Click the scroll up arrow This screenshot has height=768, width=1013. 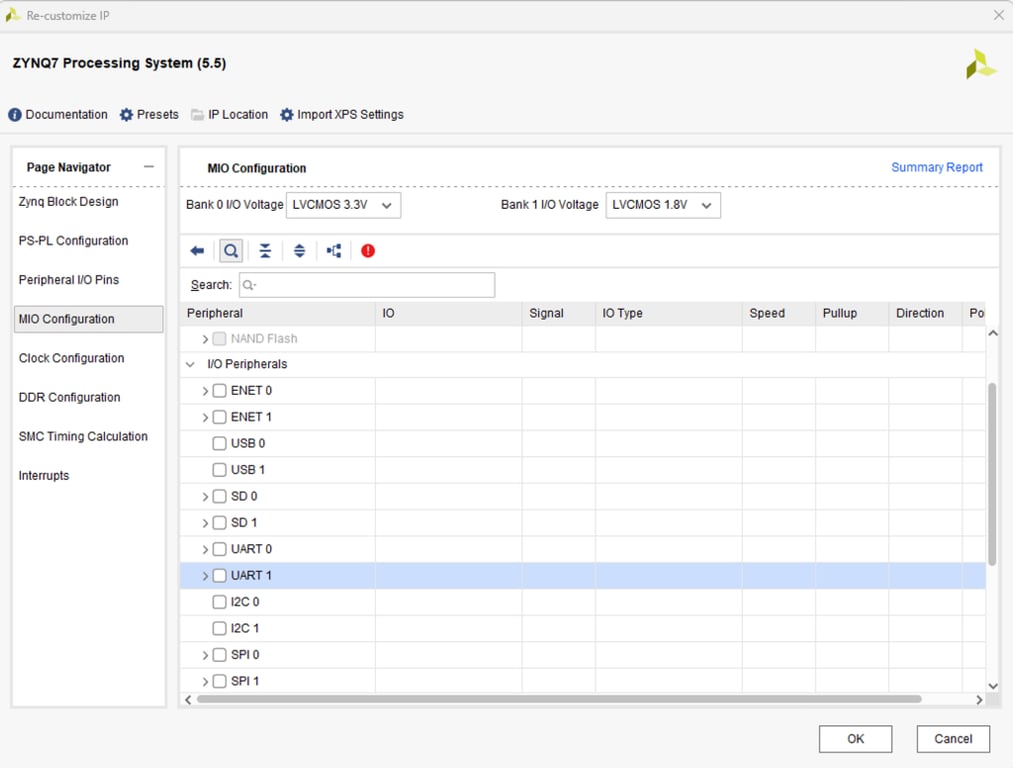point(993,333)
